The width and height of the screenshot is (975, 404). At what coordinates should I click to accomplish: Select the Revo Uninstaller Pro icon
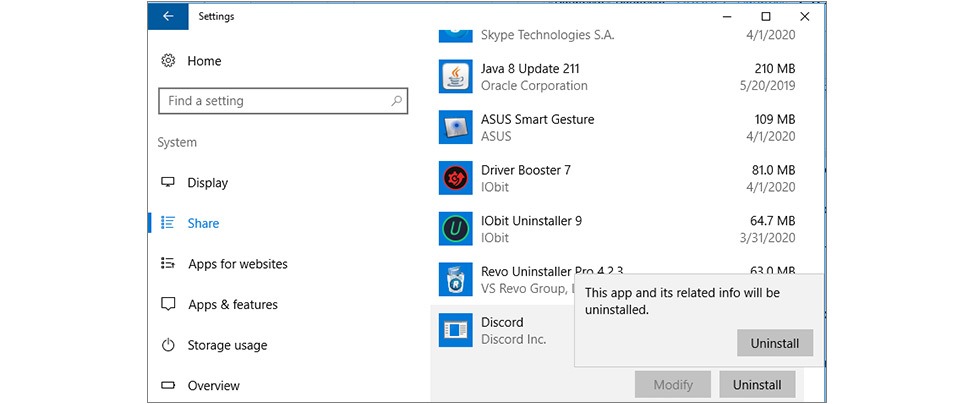pyautogui.click(x=455, y=280)
